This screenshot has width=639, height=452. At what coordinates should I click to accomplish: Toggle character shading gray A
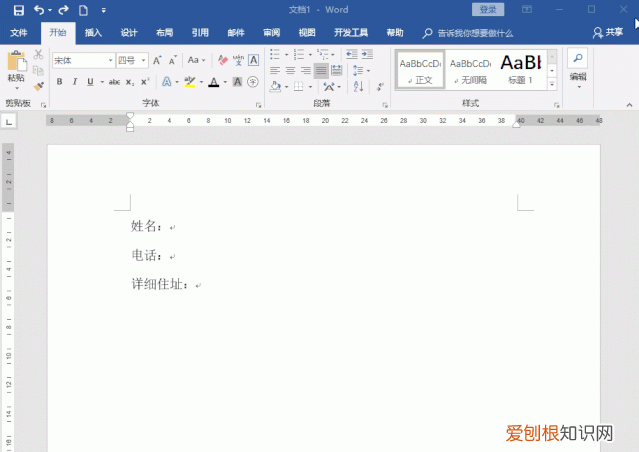point(237,82)
